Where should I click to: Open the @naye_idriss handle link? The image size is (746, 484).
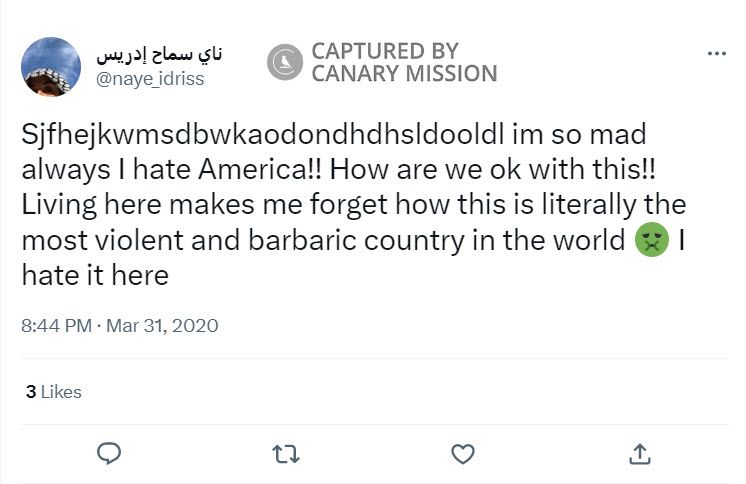[150, 79]
